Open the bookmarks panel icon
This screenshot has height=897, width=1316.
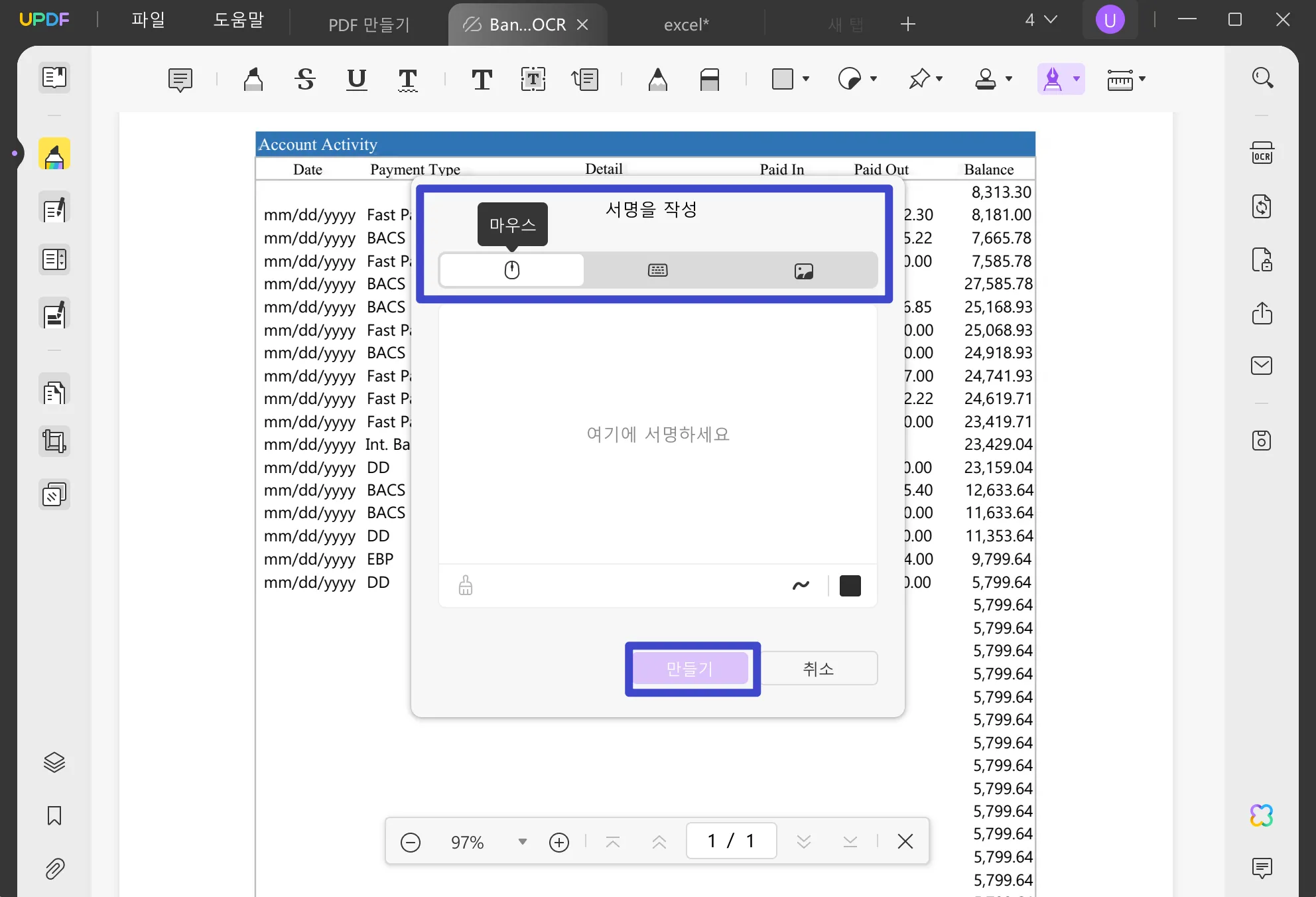(x=54, y=815)
